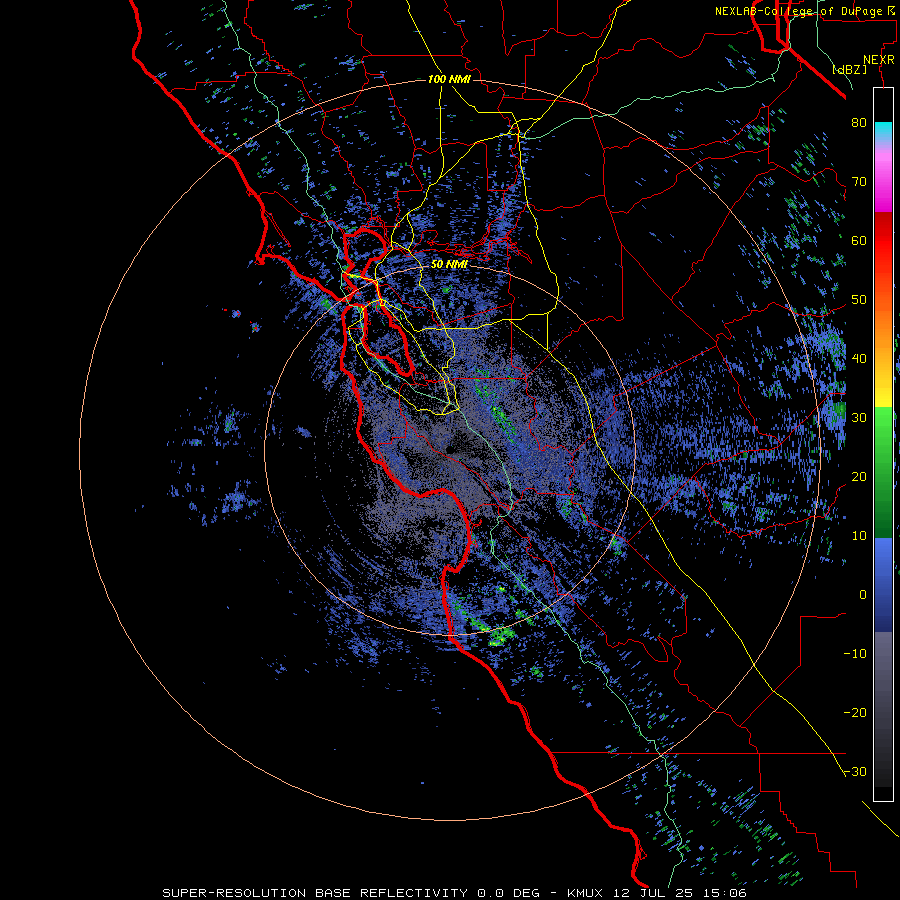Click the -20 dBZ scale label

point(855,713)
